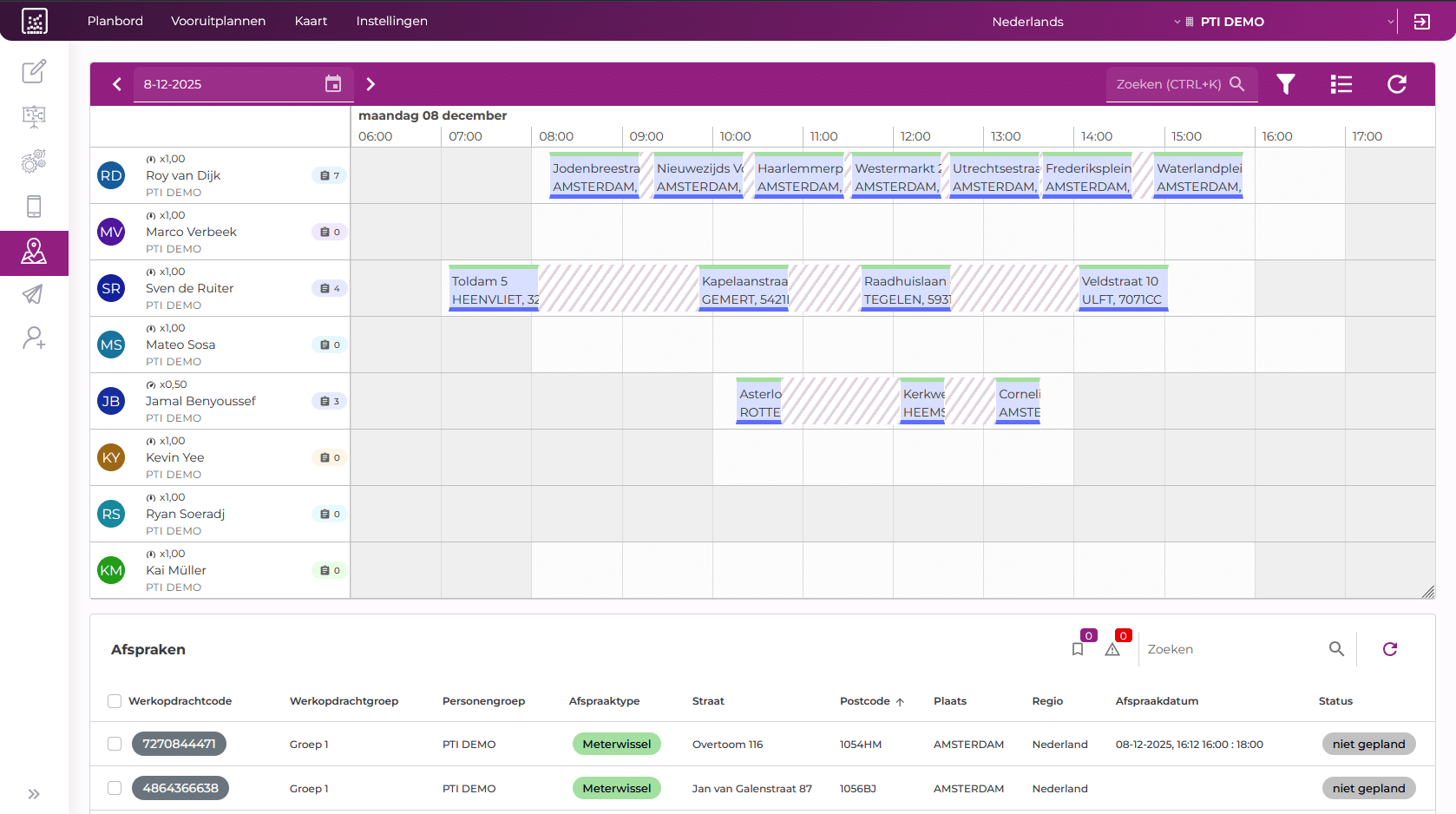
Task: Select the Kapelaanstraat Gemert appointment block
Action: tap(744, 288)
